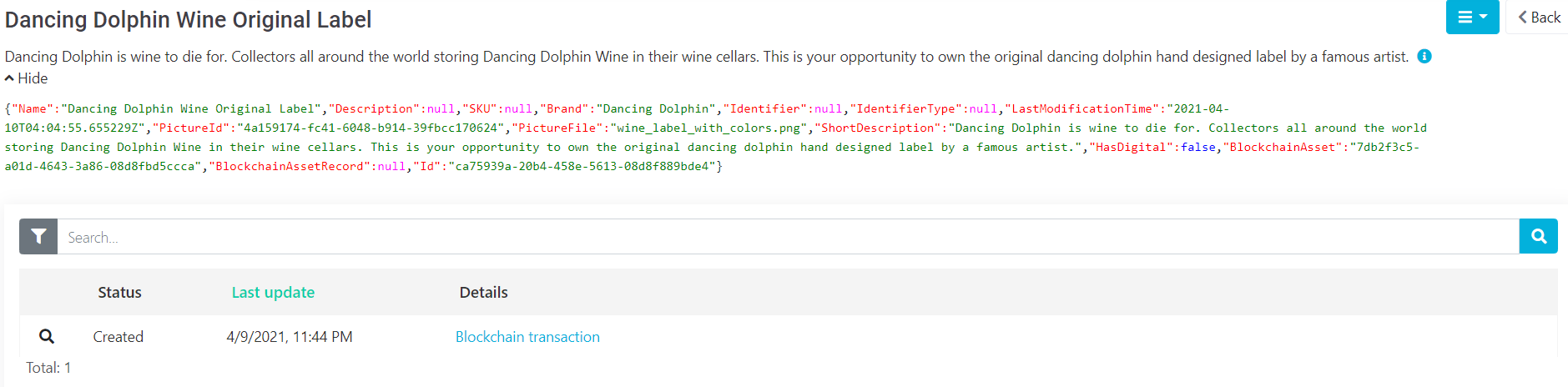Select the Created status cell

[118, 337]
